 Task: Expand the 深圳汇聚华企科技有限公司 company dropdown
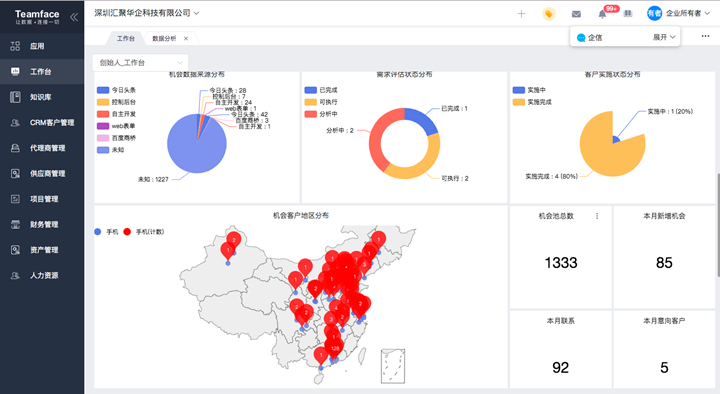pyautogui.click(x=147, y=13)
